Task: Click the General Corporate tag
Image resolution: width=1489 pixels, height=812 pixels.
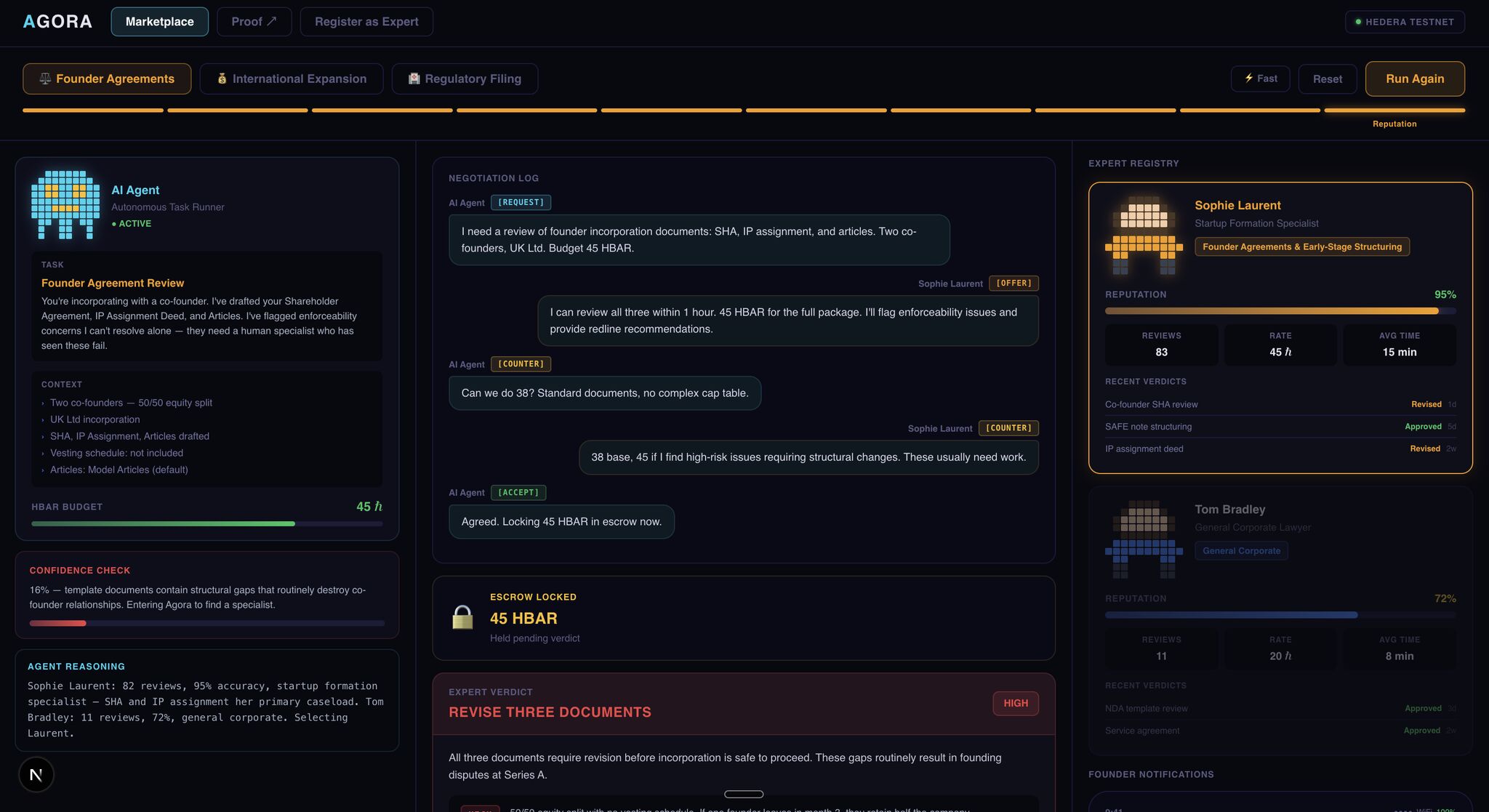Action: 1241,551
